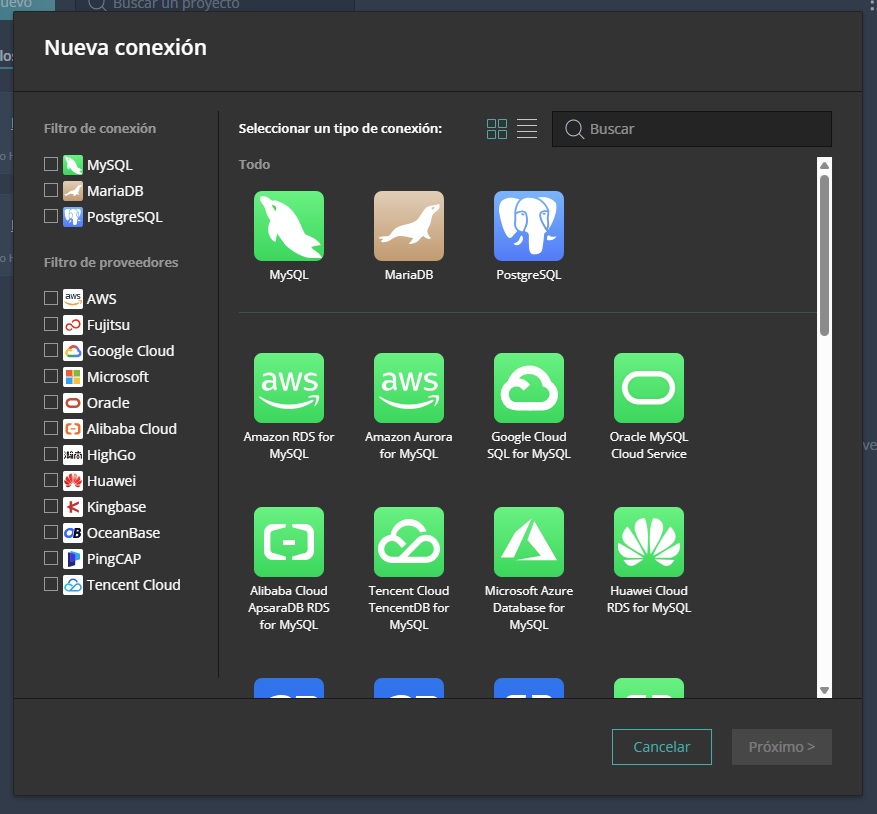Choose the MariaDB connection icon
The height and width of the screenshot is (814, 877).
[x=409, y=226]
